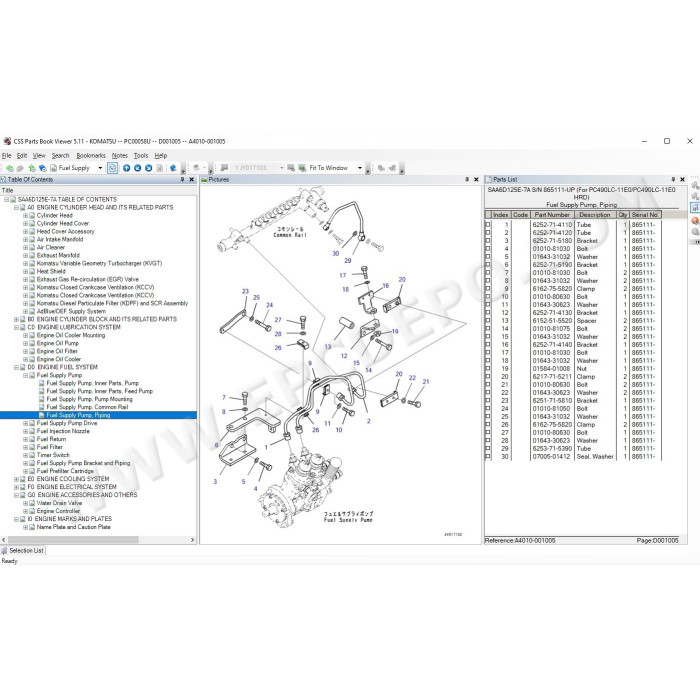
Task: Collapse the A0 Engine Cylinder Head node
Action: (x=16, y=208)
